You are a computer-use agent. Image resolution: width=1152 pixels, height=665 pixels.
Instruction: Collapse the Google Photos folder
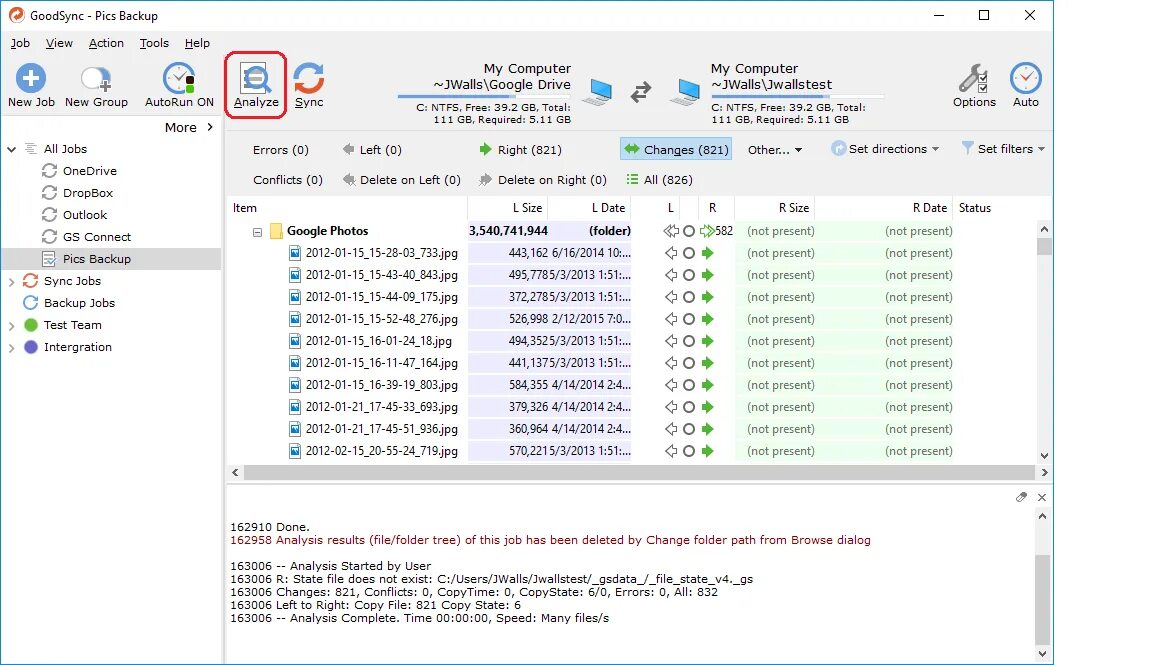point(257,232)
